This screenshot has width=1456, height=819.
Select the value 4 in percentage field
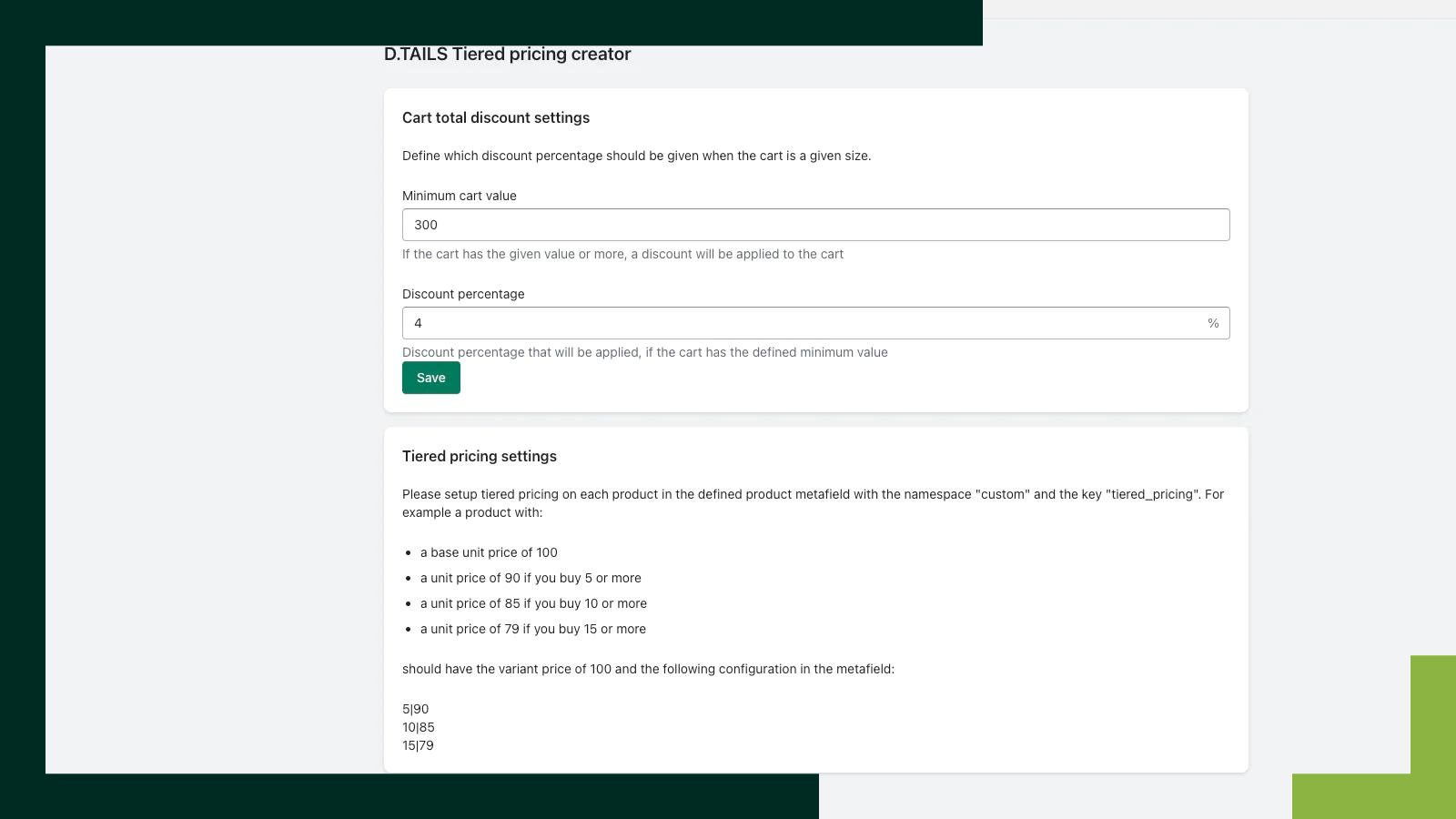418,322
